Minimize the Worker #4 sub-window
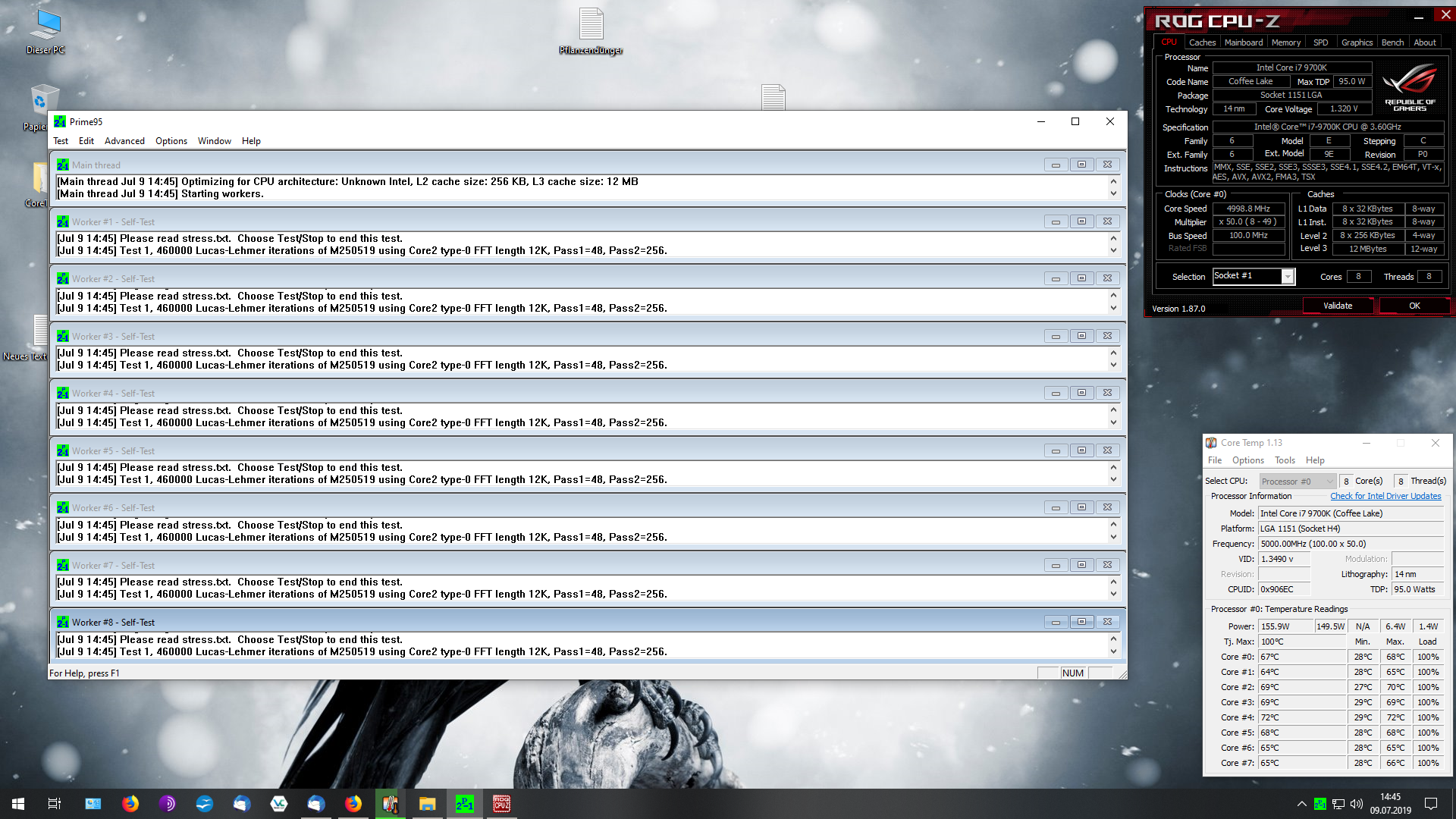This screenshot has height=819, width=1456. [x=1056, y=393]
